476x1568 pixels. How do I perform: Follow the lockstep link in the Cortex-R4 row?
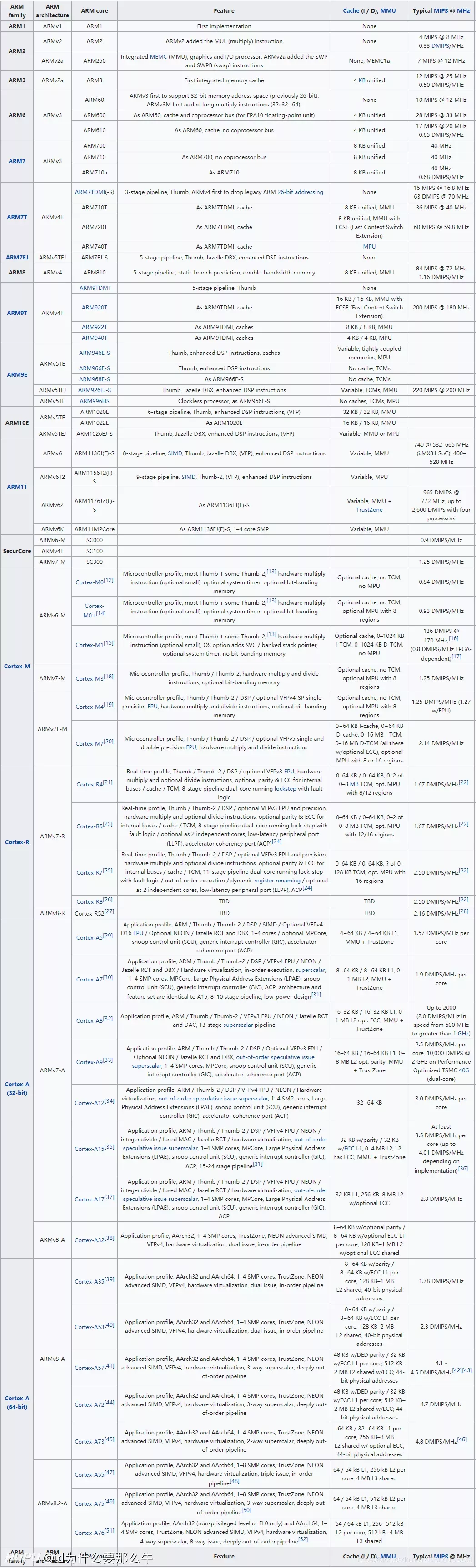pyautogui.click(x=285, y=789)
